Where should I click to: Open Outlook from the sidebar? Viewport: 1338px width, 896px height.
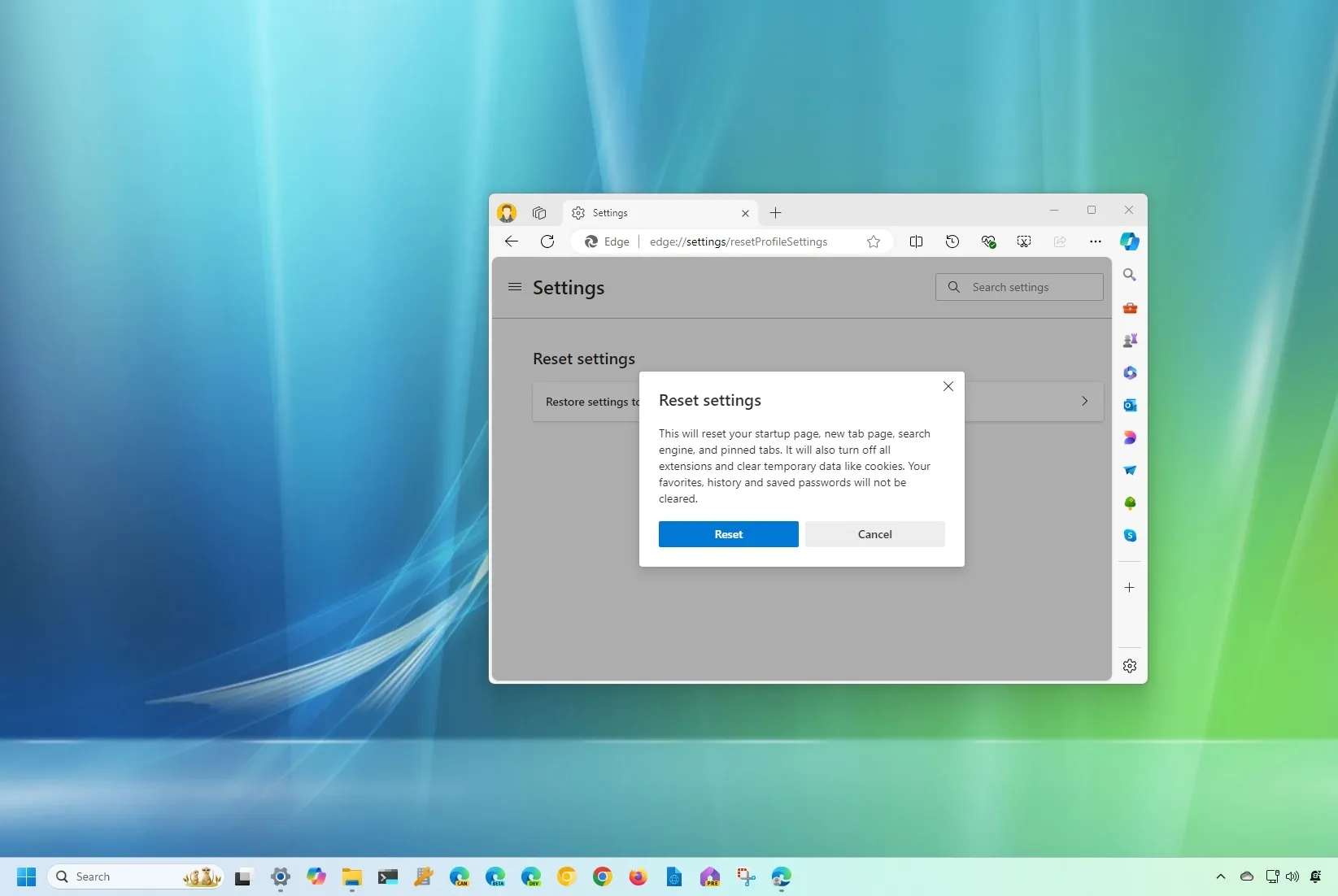point(1129,405)
